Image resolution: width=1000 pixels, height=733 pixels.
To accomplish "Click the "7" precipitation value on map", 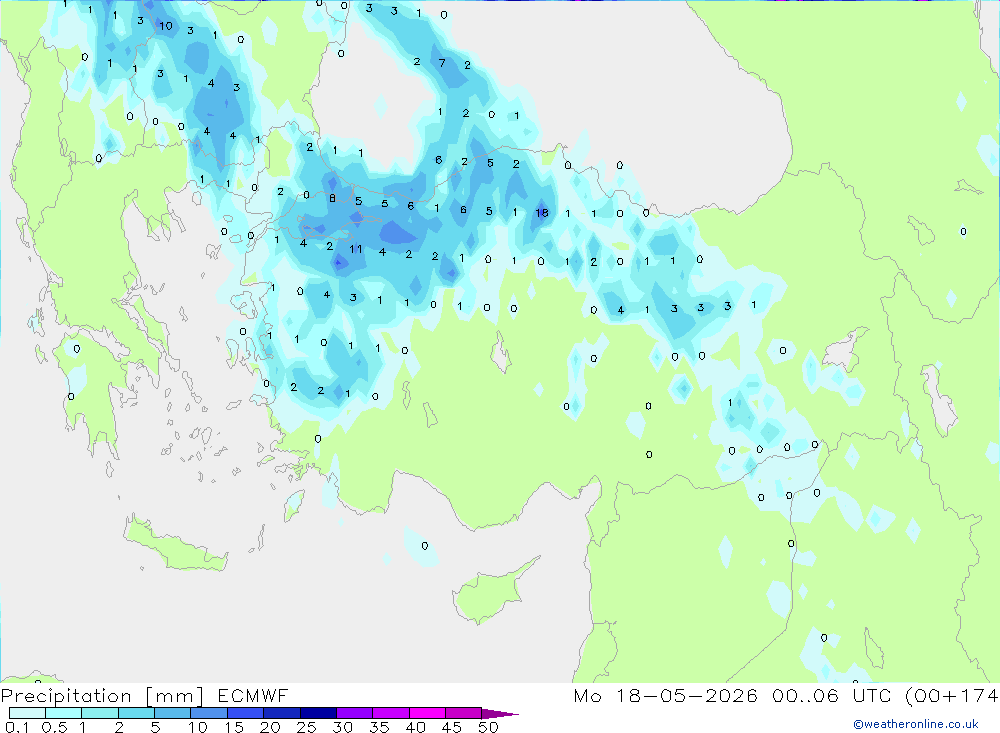I will [x=442, y=63].
